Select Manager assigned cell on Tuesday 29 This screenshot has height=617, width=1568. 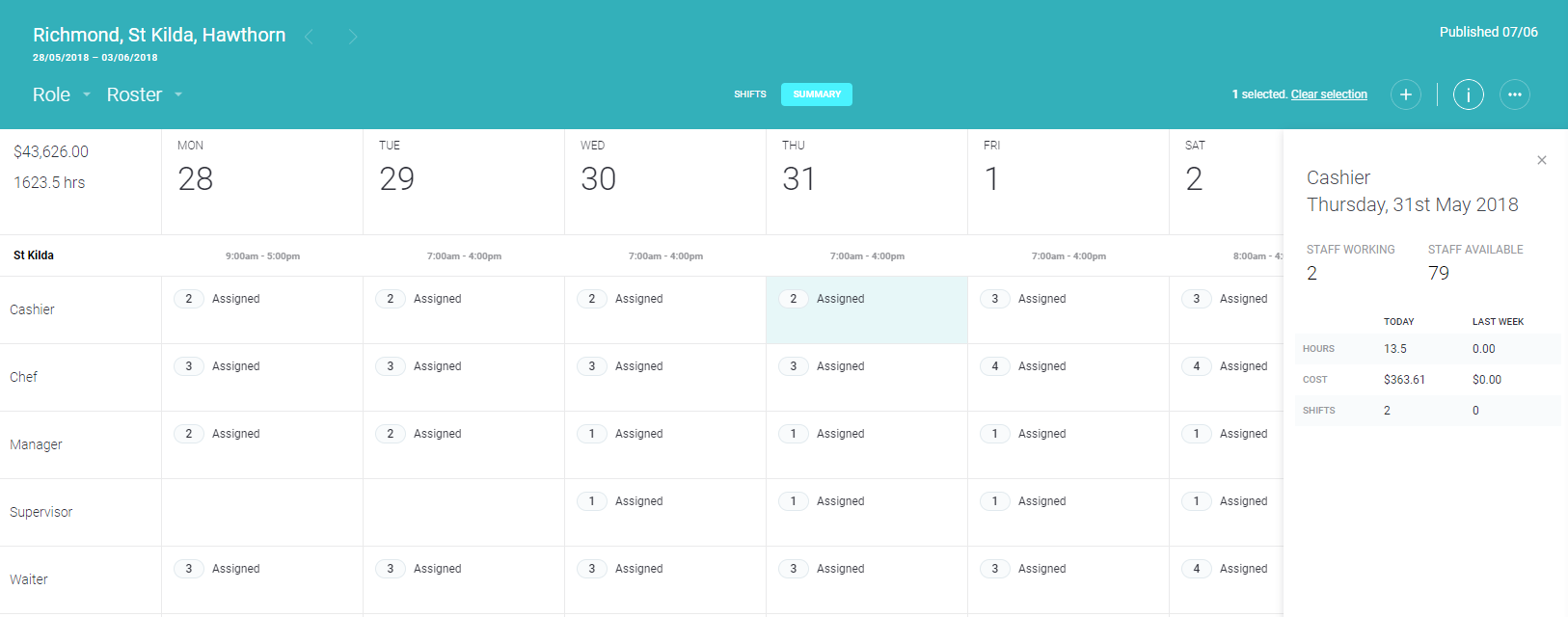point(463,444)
